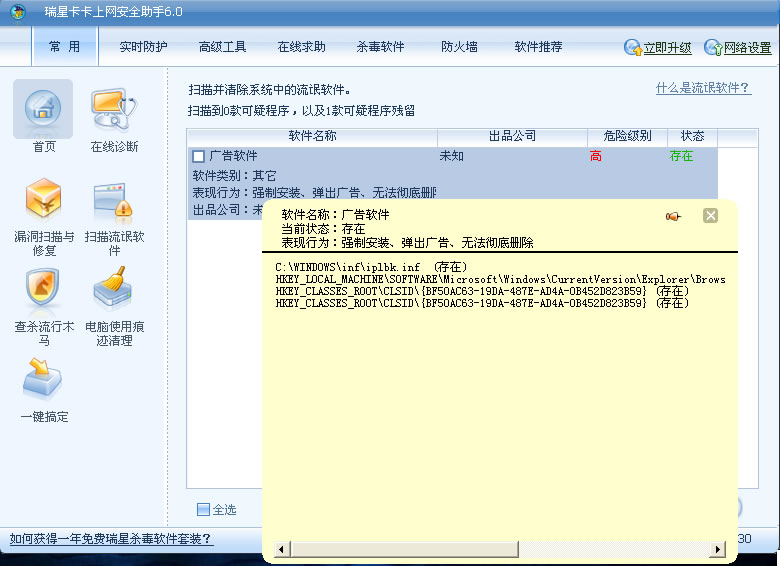This screenshot has width=780, height=566.
Task: Switch to the 常用 tab
Action: (65, 46)
